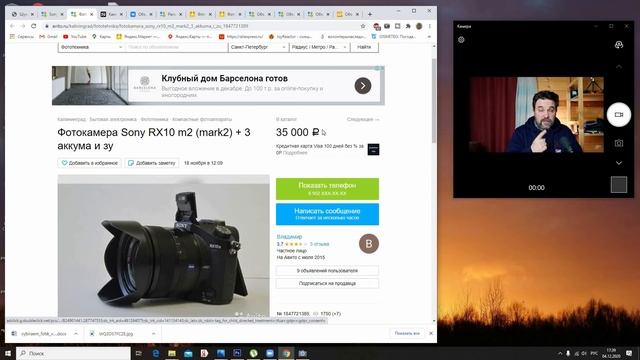Open the Сервисы apps bookmark
Viewport: 640px width, 360px height.
click(x=22, y=37)
